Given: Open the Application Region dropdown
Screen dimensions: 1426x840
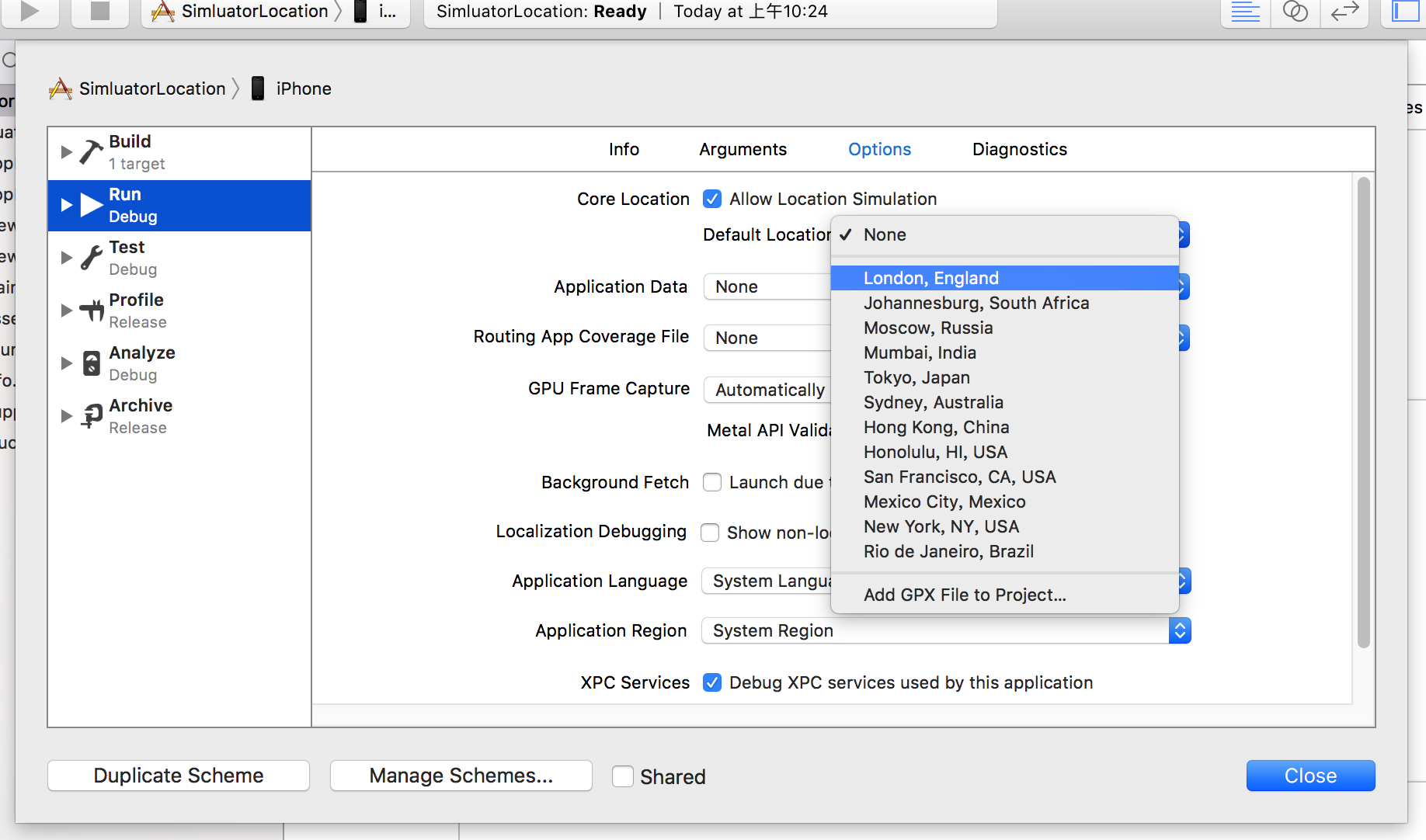Looking at the screenshot, I should tap(946, 630).
